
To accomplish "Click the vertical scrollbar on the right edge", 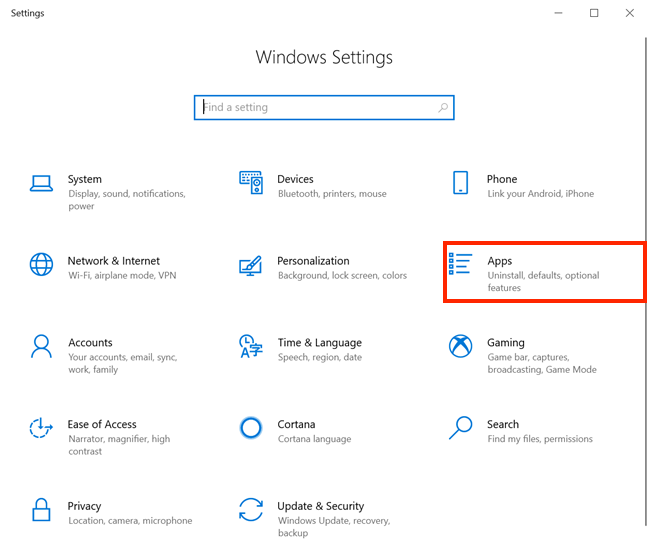I will pyautogui.click(x=646, y=281).
